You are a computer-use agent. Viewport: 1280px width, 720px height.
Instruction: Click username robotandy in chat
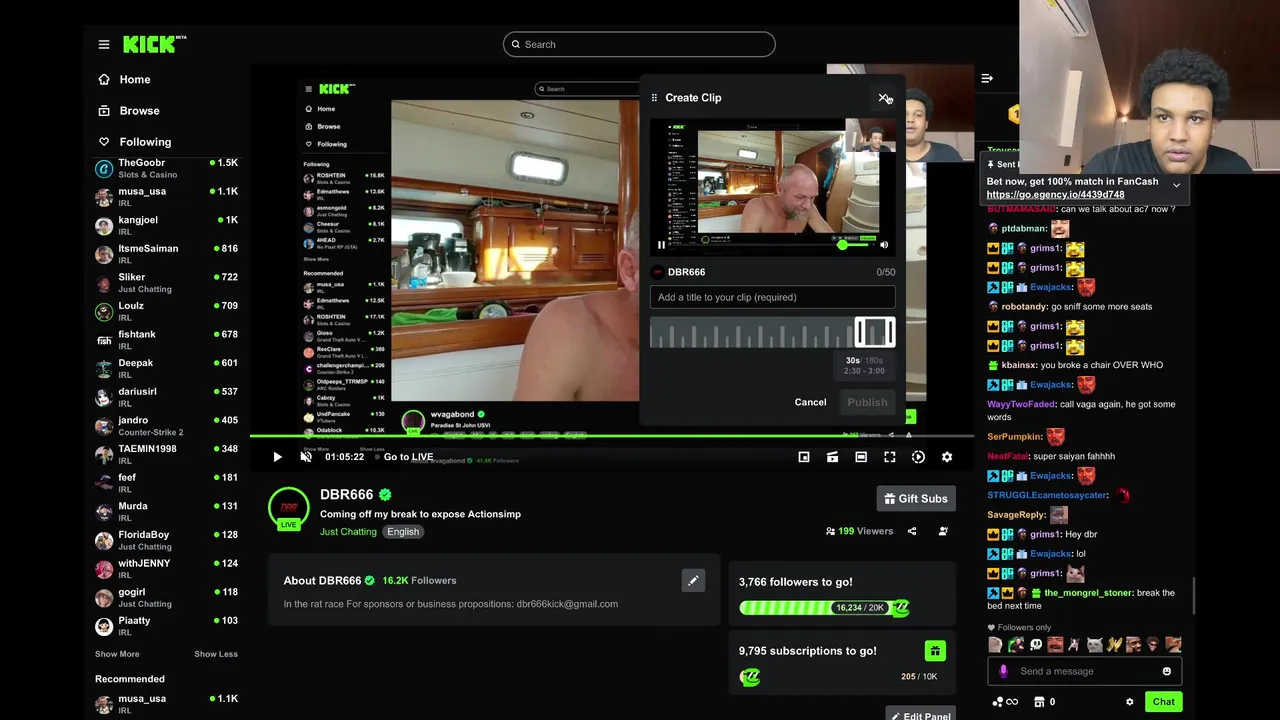[x=1024, y=307]
